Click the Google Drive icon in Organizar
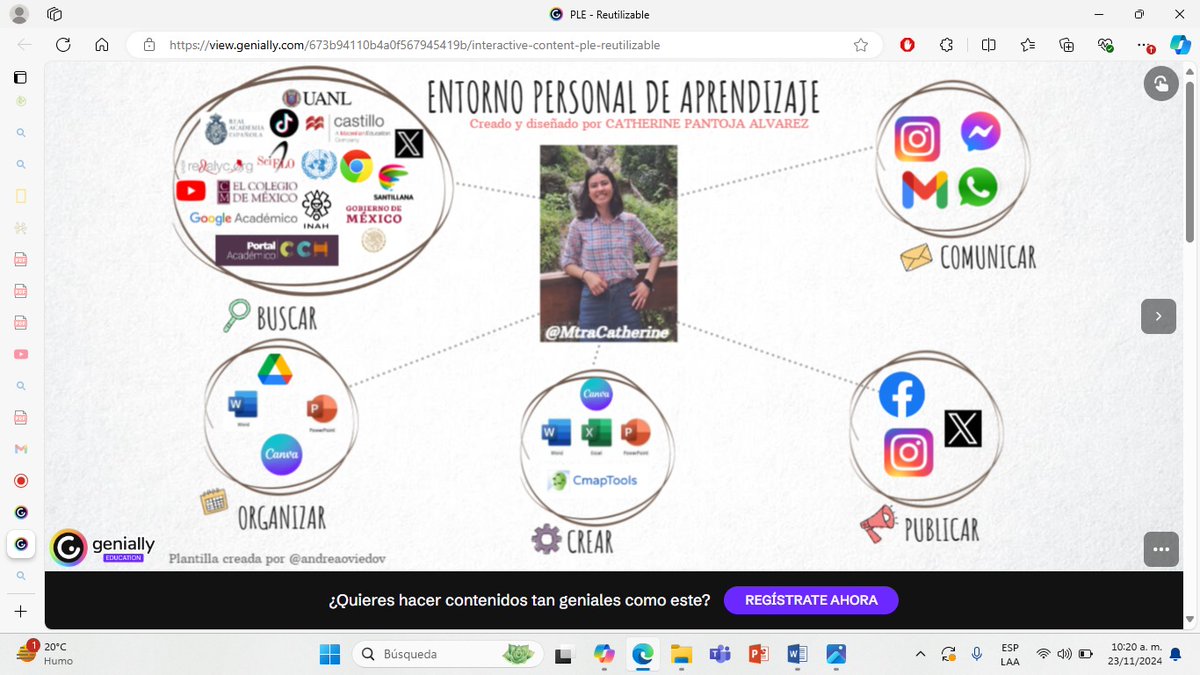 click(274, 370)
